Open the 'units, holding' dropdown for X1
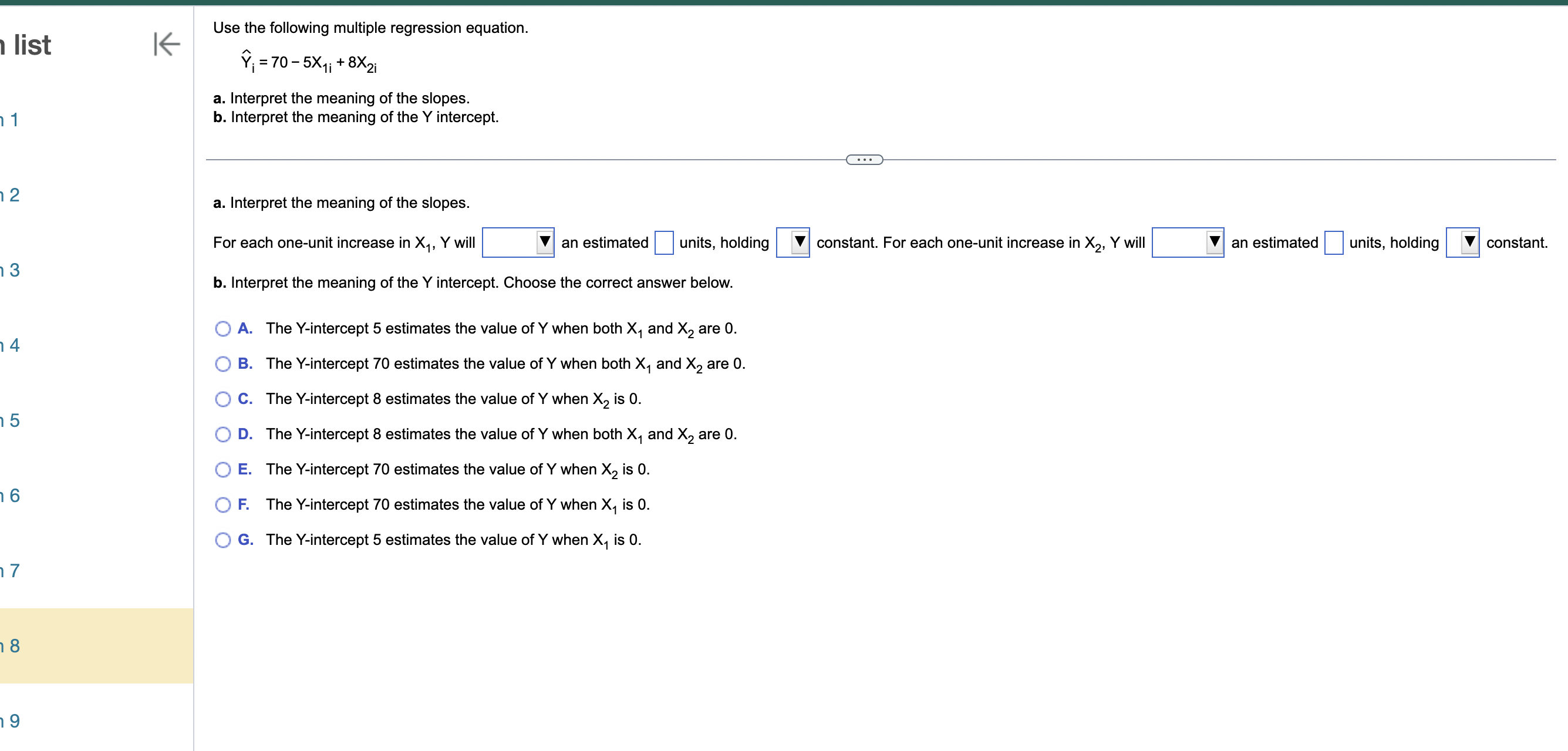 coord(794,243)
